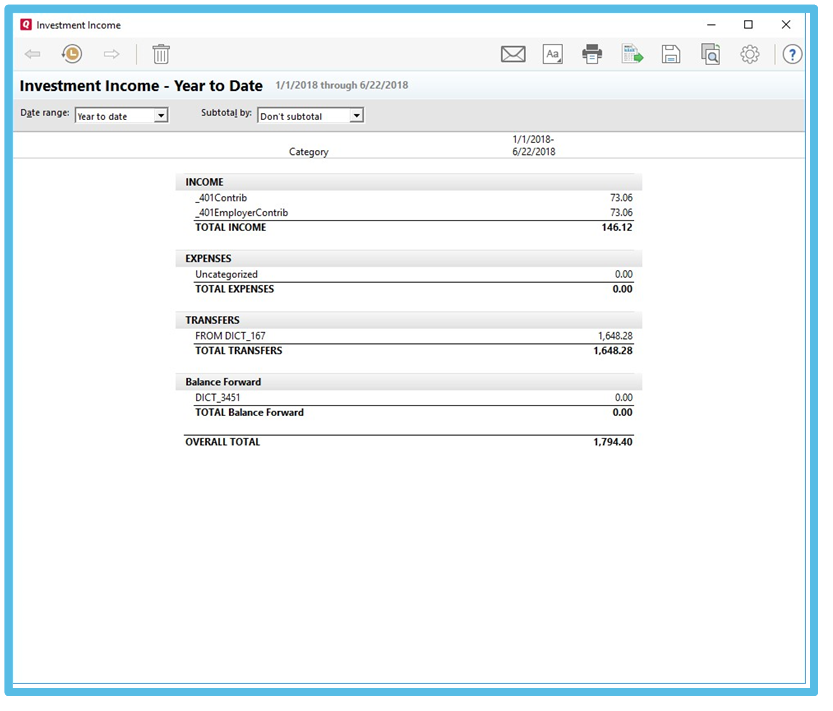Click the back arrow in toolbar

click(x=32, y=54)
